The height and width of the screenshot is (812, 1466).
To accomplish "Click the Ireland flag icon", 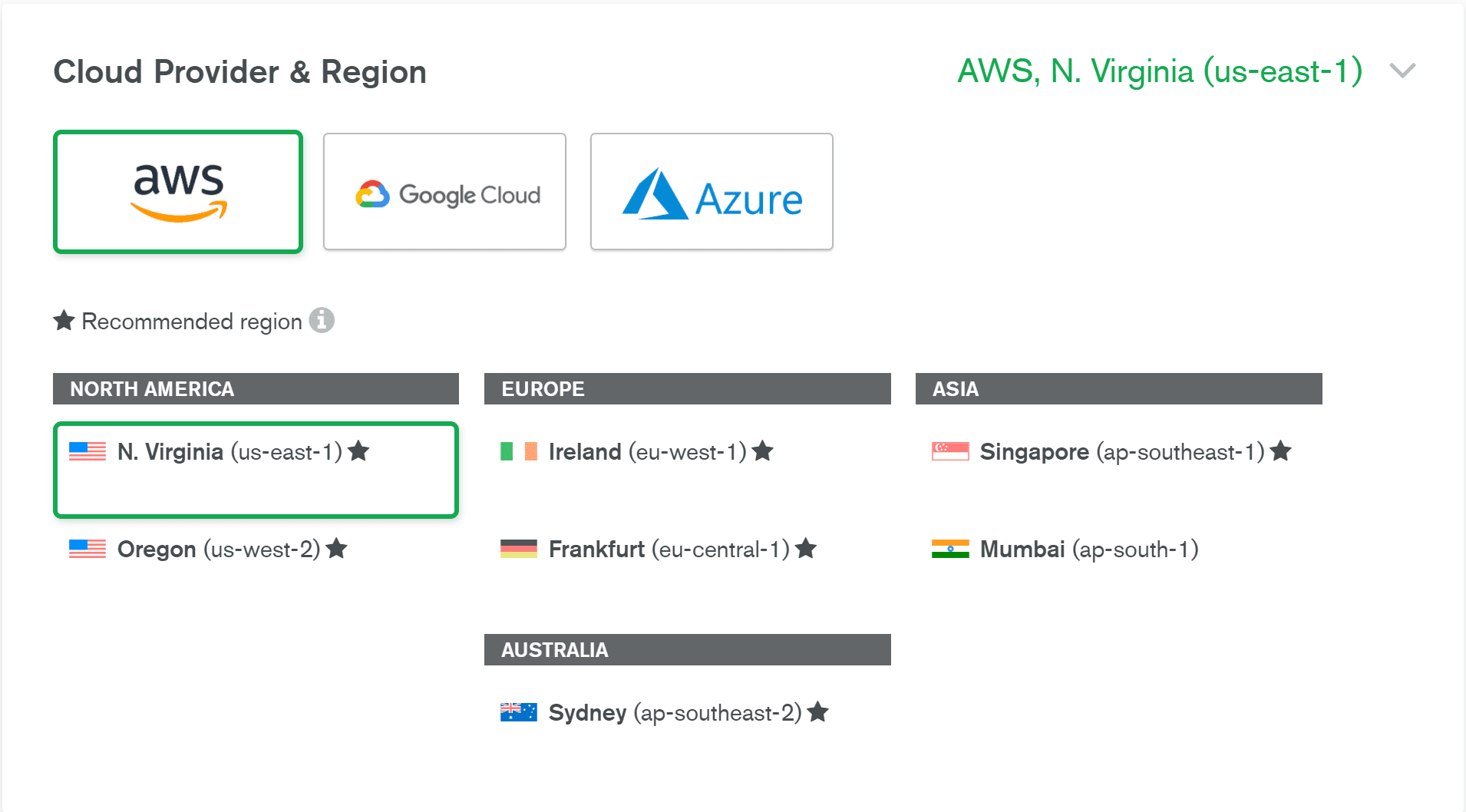I will click(518, 451).
